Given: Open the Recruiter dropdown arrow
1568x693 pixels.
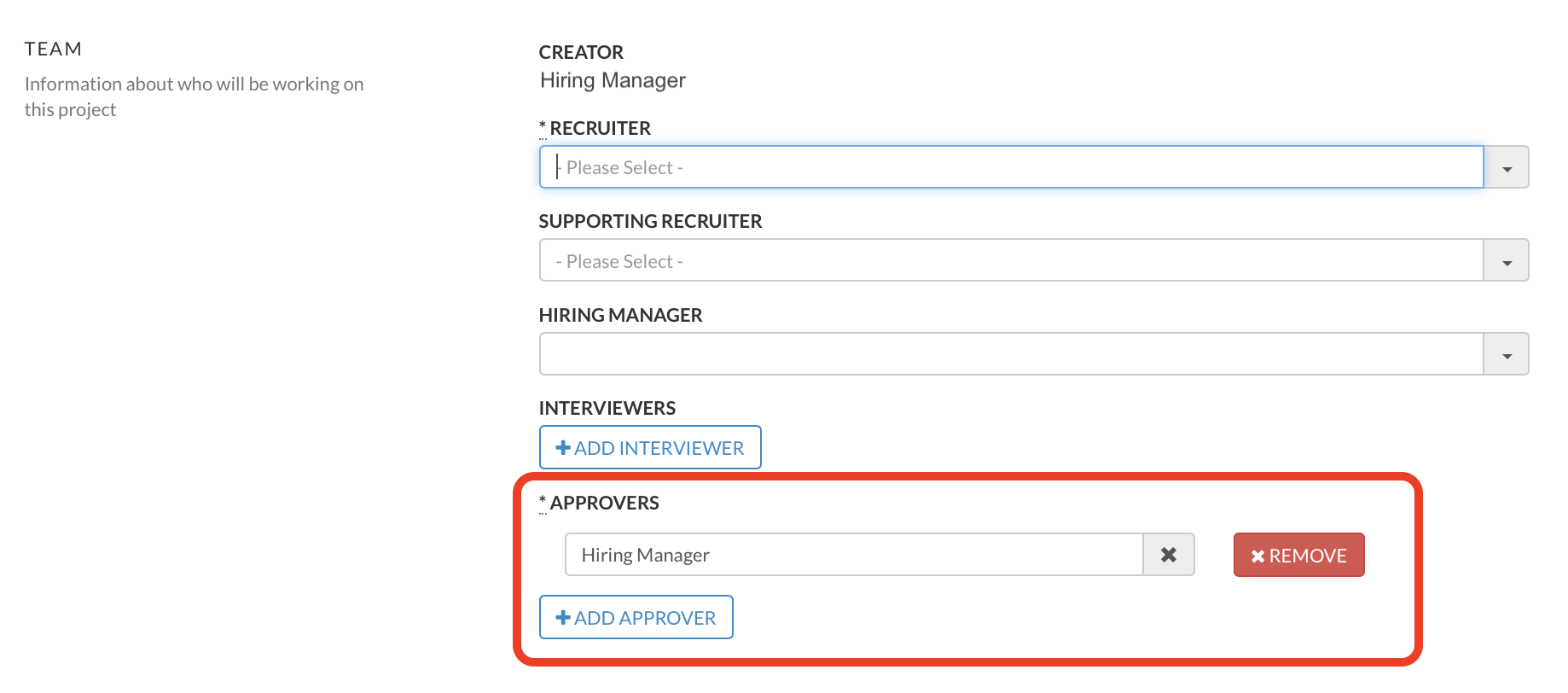Looking at the screenshot, I should click(1507, 168).
